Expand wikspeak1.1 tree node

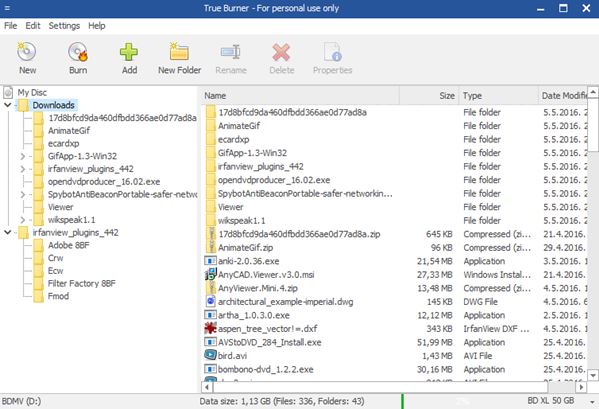tap(23, 220)
